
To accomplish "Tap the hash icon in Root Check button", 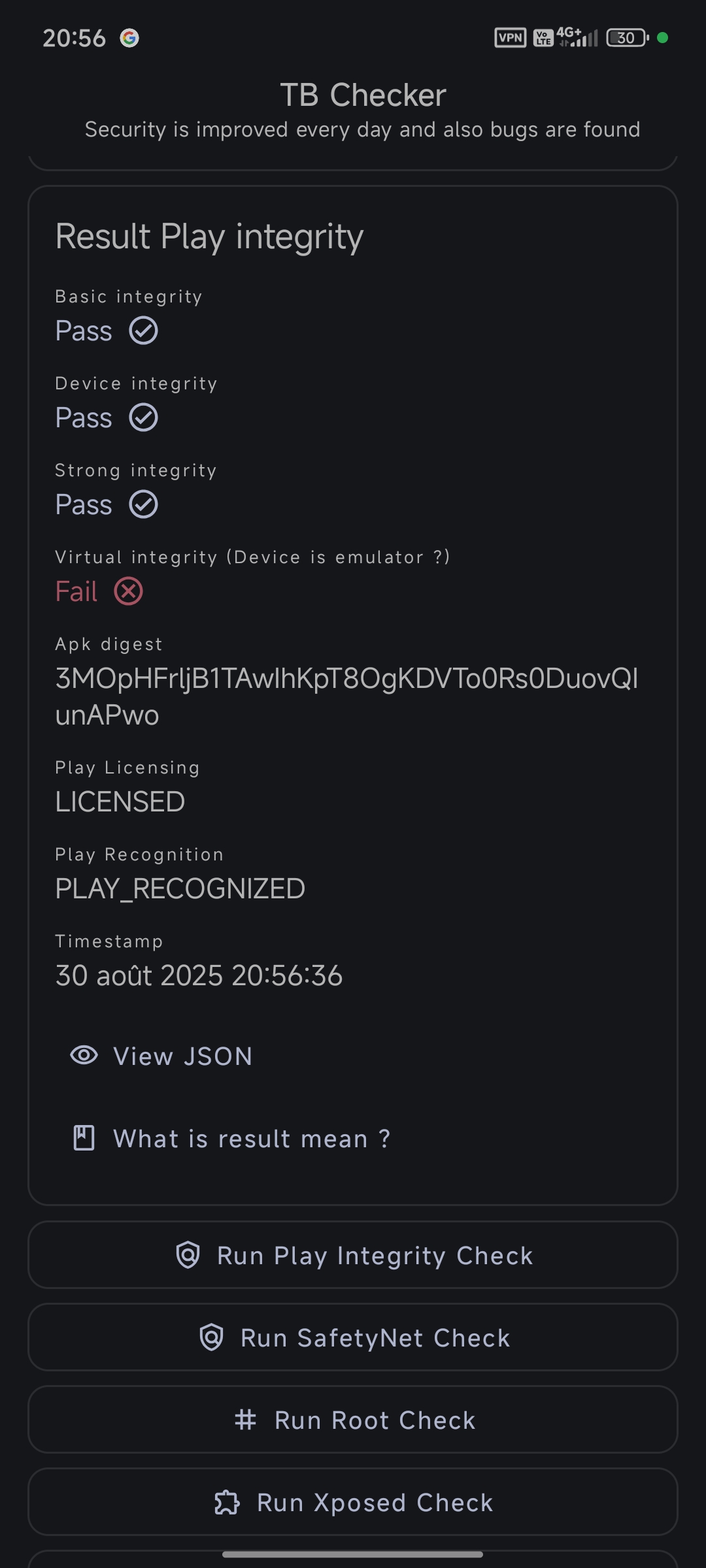I will tap(245, 1420).
